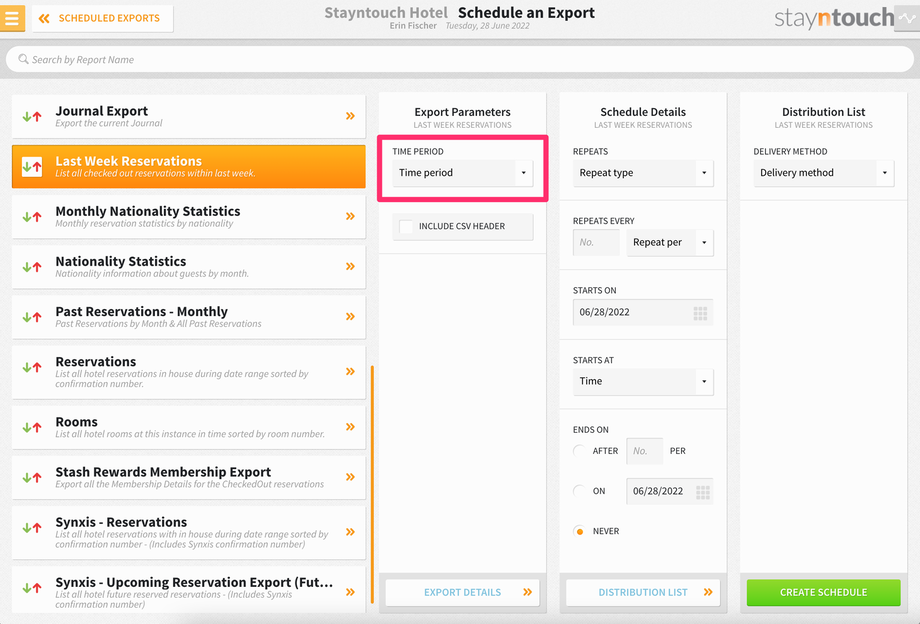The width and height of the screenshot is (920, 624).
Task: Open Journal Export chevron
Action: pos(350,116)
